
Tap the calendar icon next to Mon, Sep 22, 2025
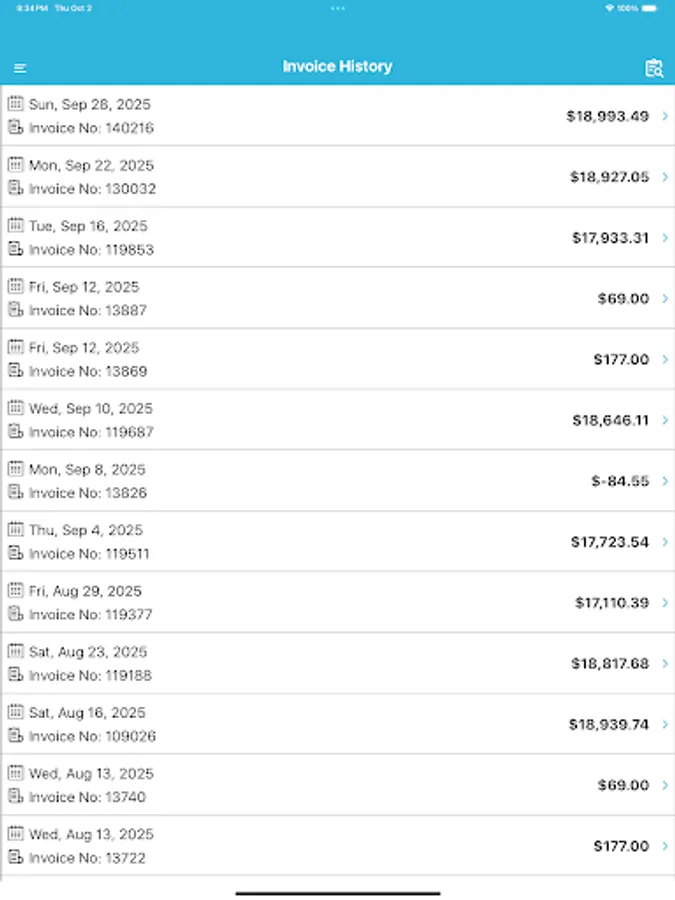(x=15, y=164)
